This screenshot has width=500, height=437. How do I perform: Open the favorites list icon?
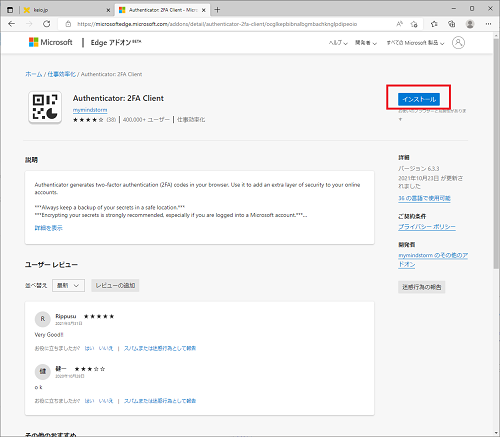pos(434,24)
